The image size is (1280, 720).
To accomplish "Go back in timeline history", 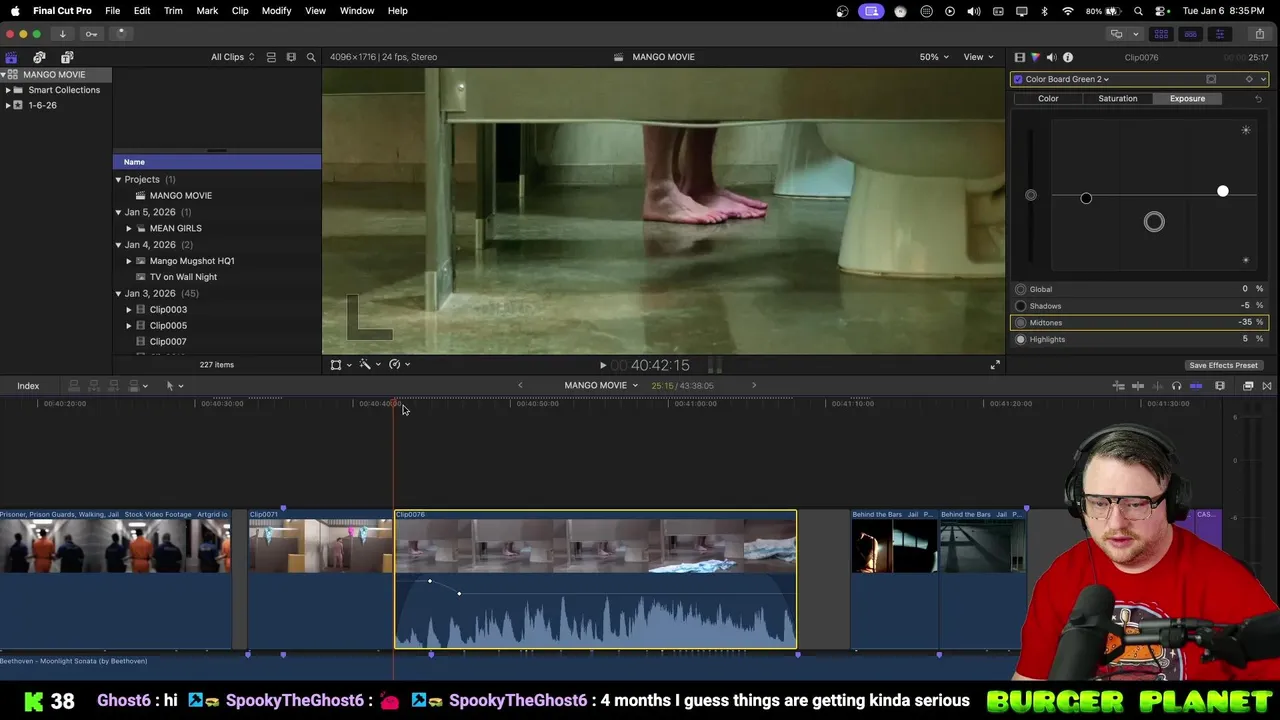I will [x=520, y=385].
